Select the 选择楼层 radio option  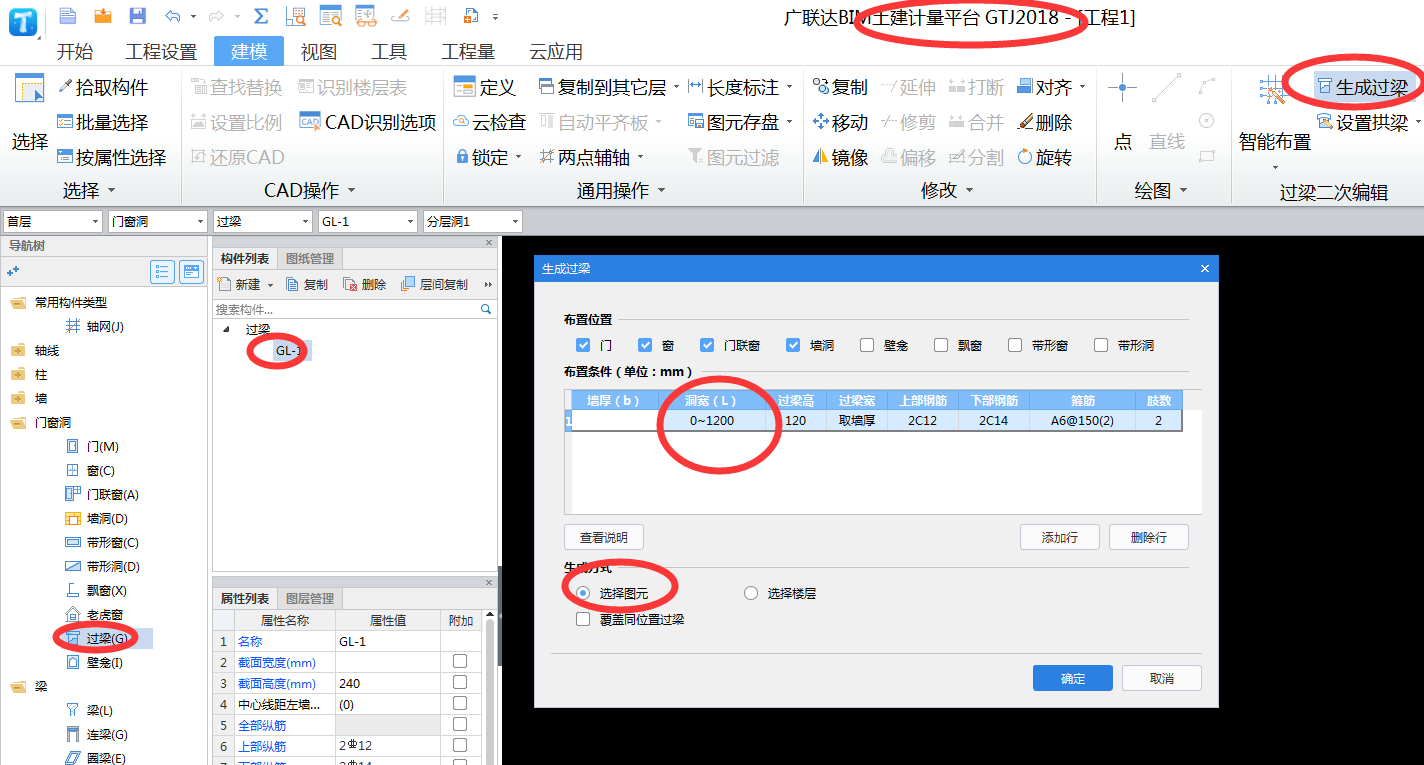coord(751,593)
